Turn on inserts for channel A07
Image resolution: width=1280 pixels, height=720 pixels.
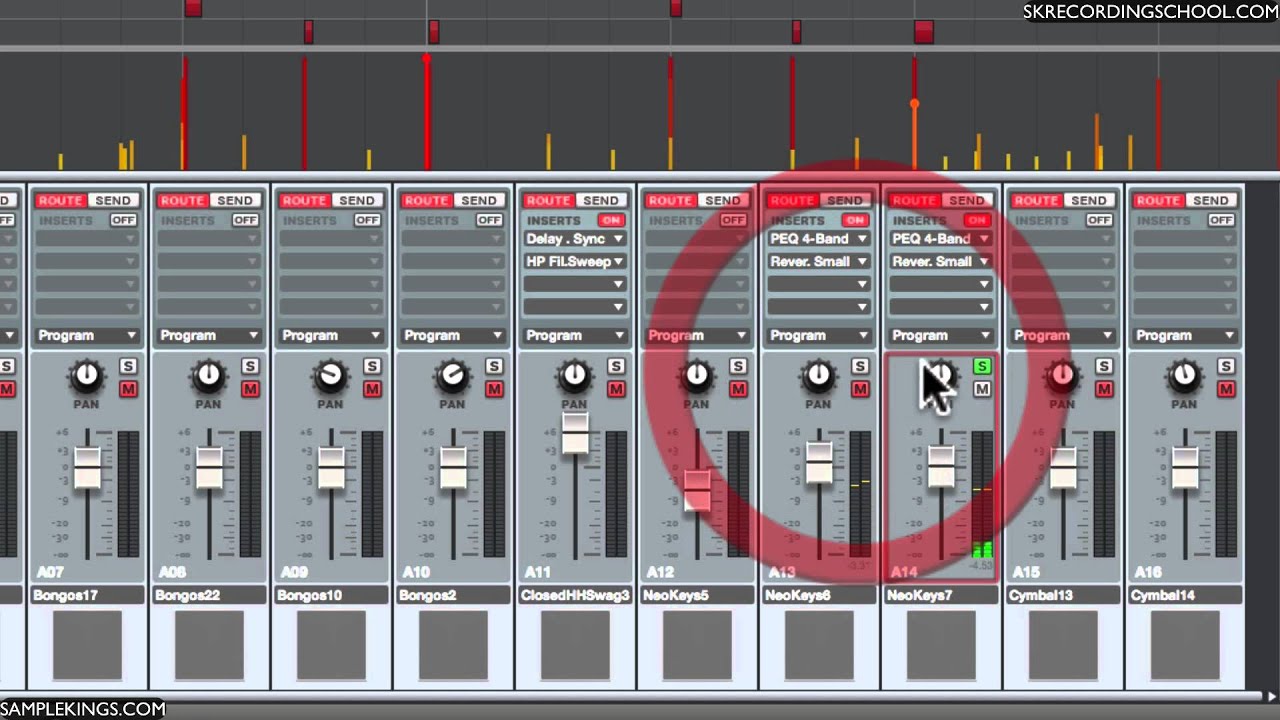click(123, 220)
